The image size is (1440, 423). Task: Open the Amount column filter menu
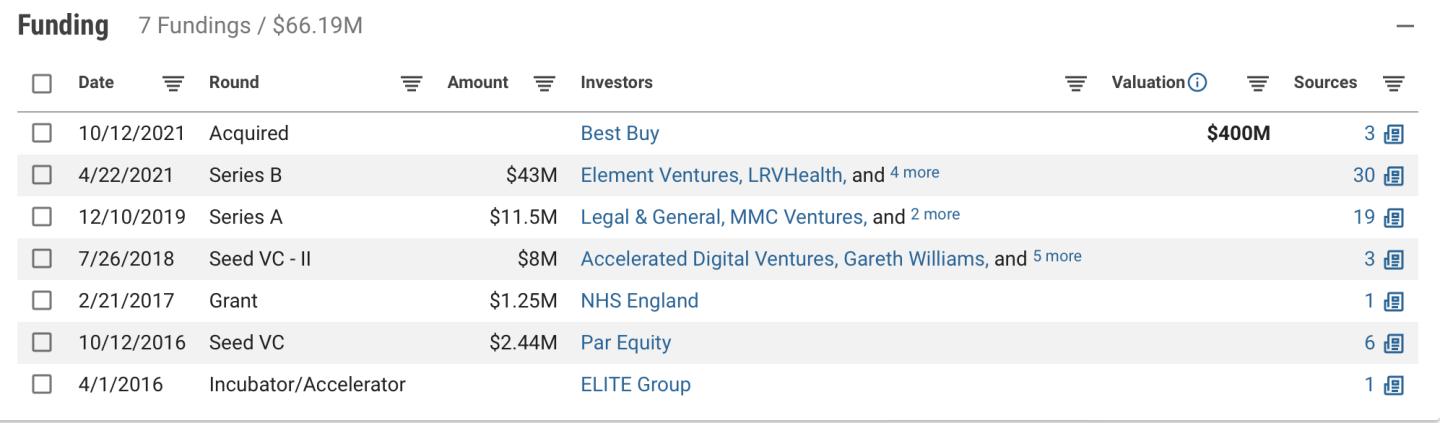click(544, 84)
